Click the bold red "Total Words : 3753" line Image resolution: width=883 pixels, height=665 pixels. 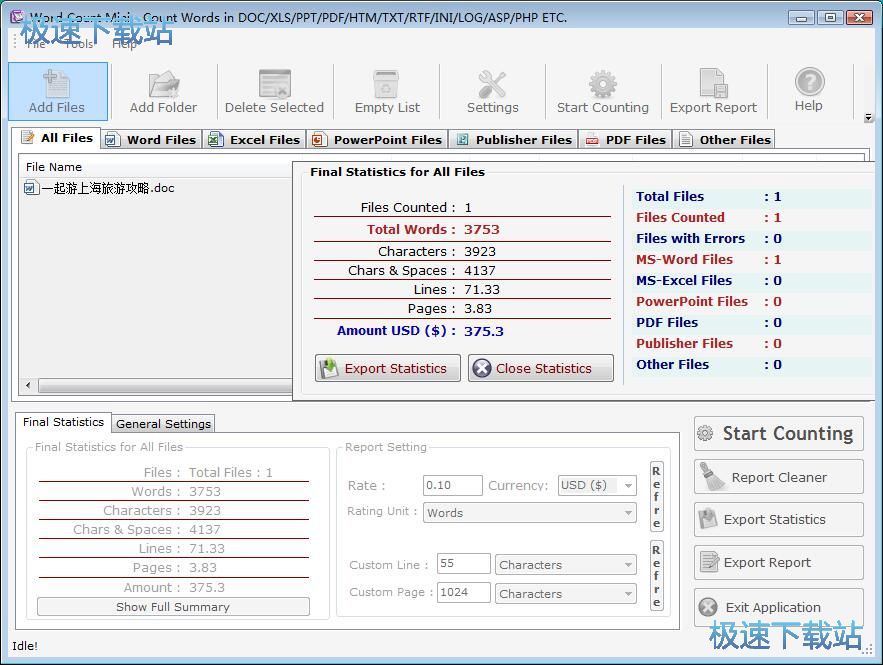pos(433,229)
